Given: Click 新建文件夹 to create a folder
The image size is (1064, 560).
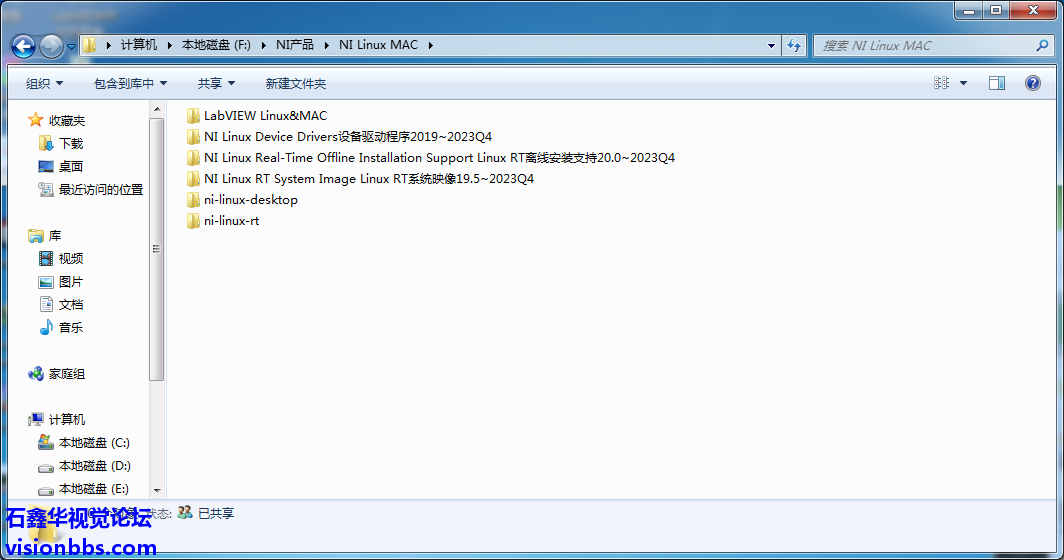Looking at the screenshot, I should pos(295,83).
